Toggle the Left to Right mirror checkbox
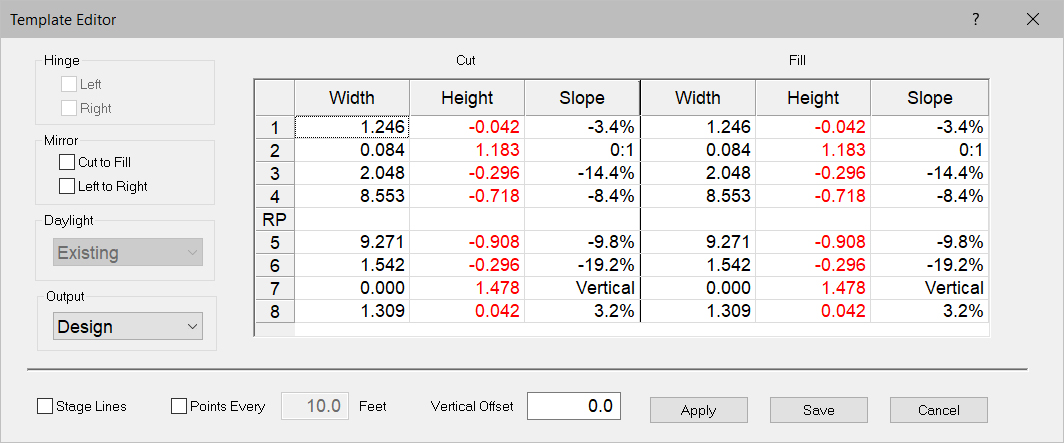The width and height of the screenshot is (1064, 443). [67, 186]
